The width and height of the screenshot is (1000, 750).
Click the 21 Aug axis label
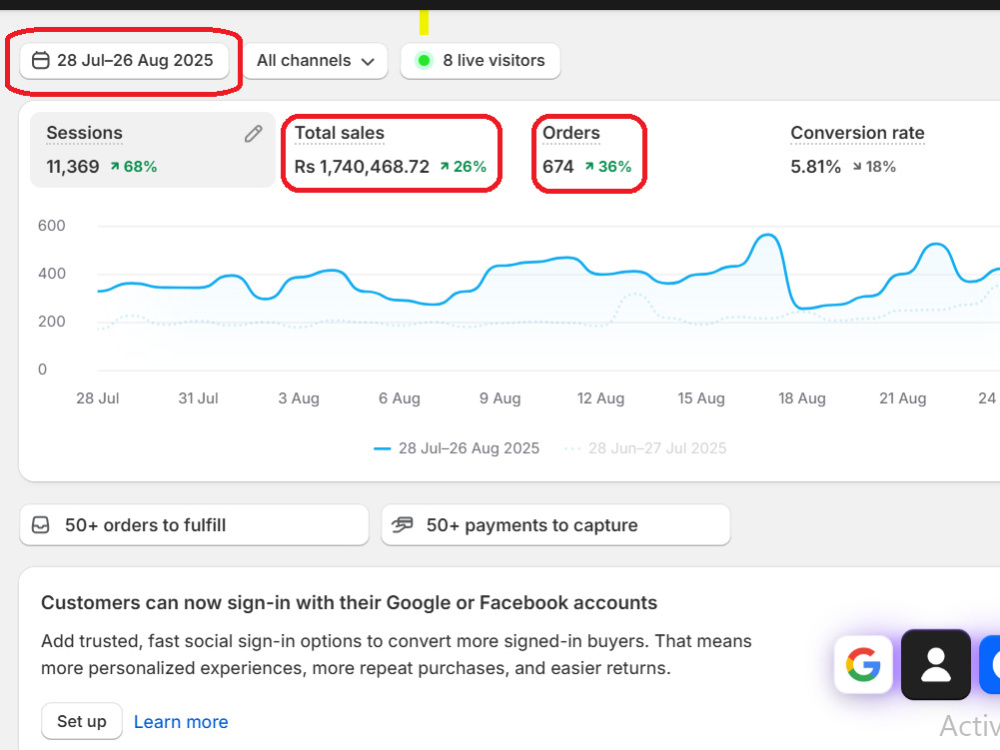(902, 399)
